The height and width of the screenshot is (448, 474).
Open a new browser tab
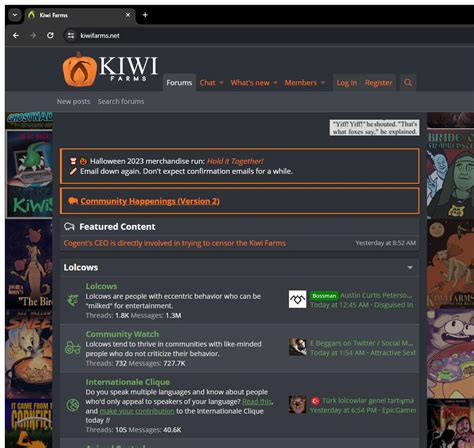pyautogui.click(x=145, y=15)
